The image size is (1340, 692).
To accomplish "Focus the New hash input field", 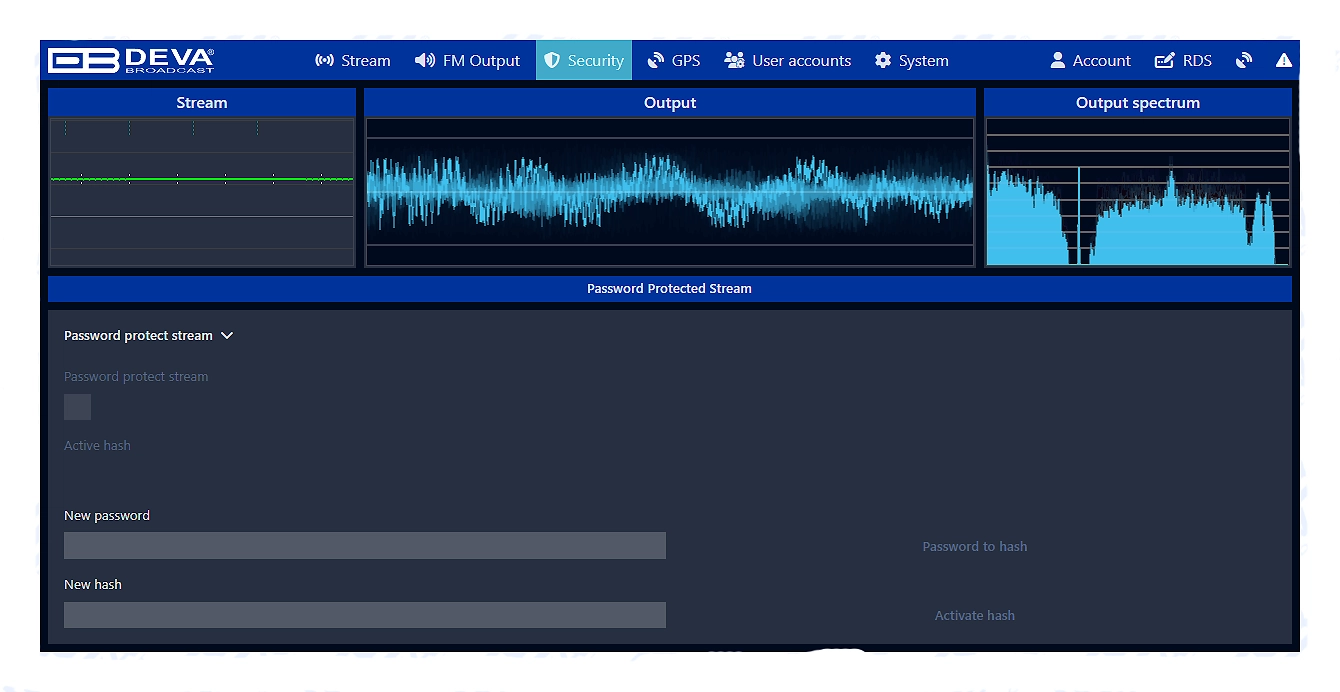I will click(x=365, y=615).
